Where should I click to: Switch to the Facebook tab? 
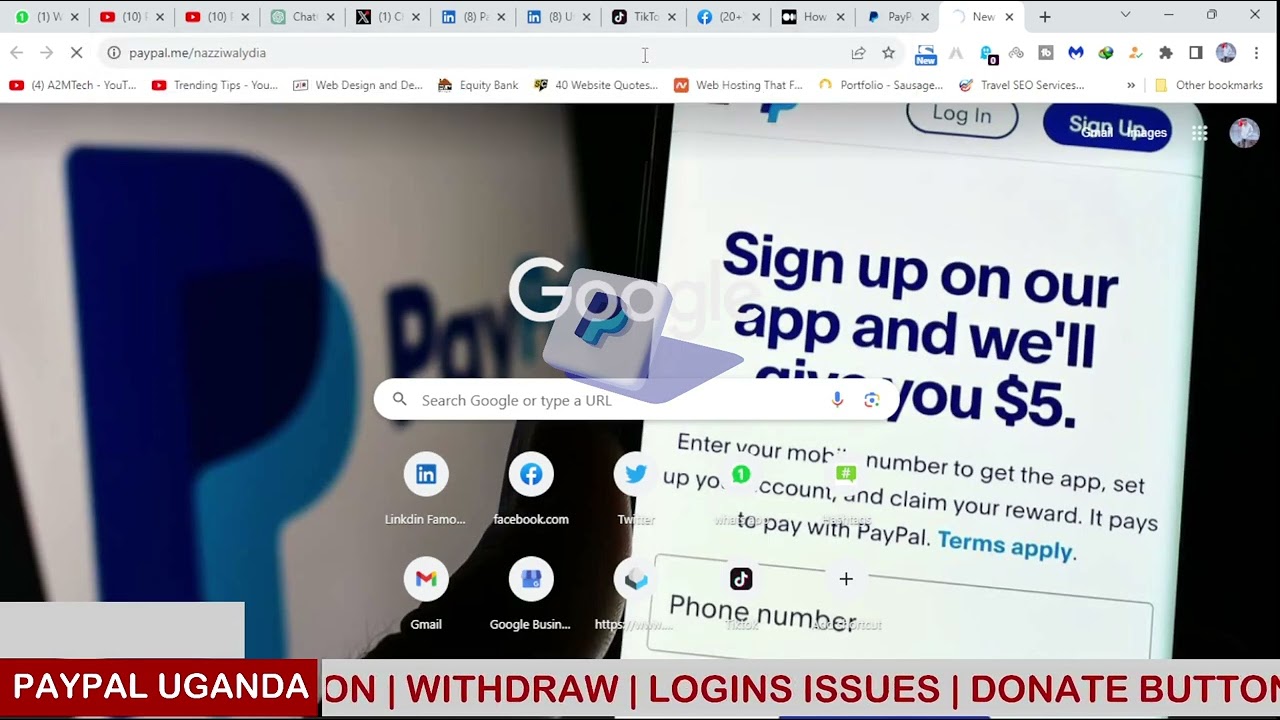coord(729,17)
